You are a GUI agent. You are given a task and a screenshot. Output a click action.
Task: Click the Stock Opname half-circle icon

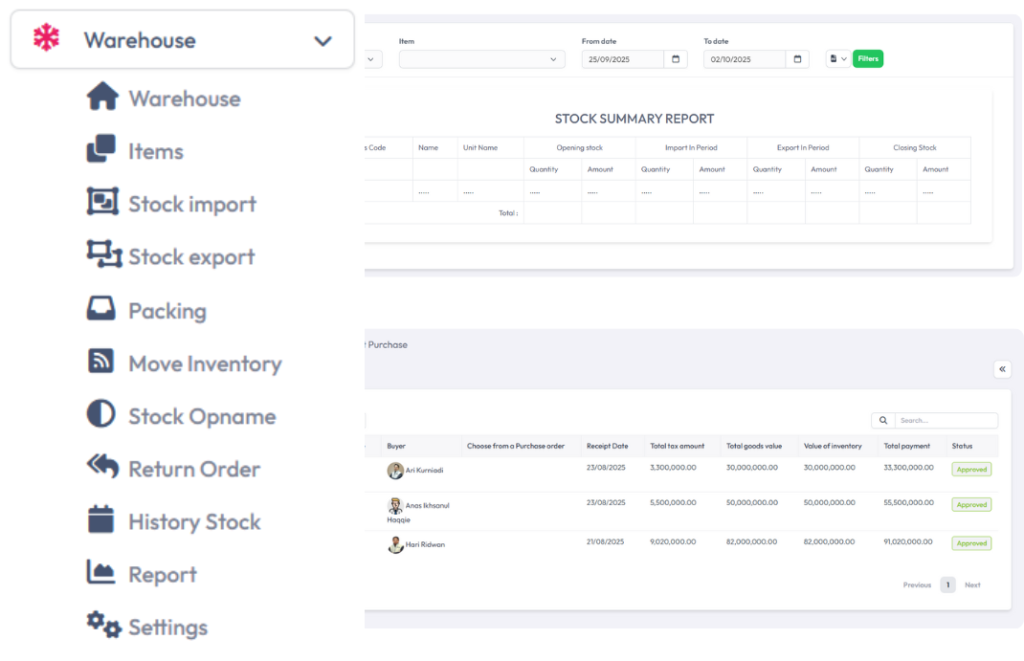tap(102, 415)
